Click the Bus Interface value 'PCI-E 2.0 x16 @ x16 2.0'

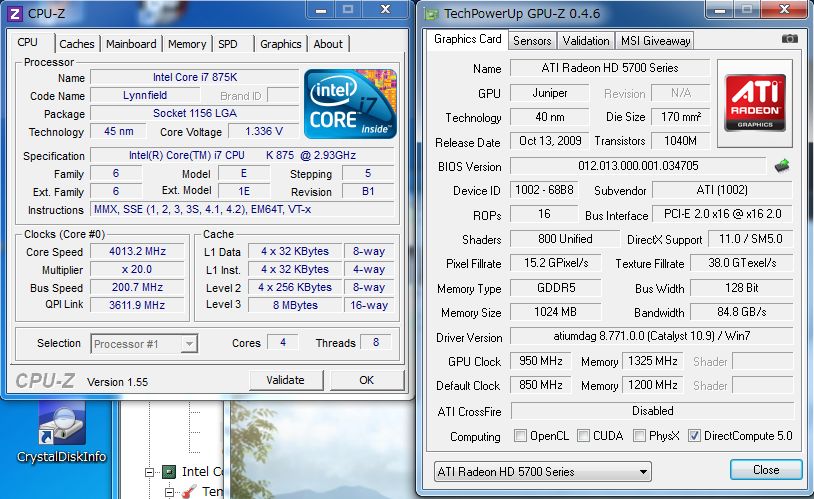(x=723, y=214)
